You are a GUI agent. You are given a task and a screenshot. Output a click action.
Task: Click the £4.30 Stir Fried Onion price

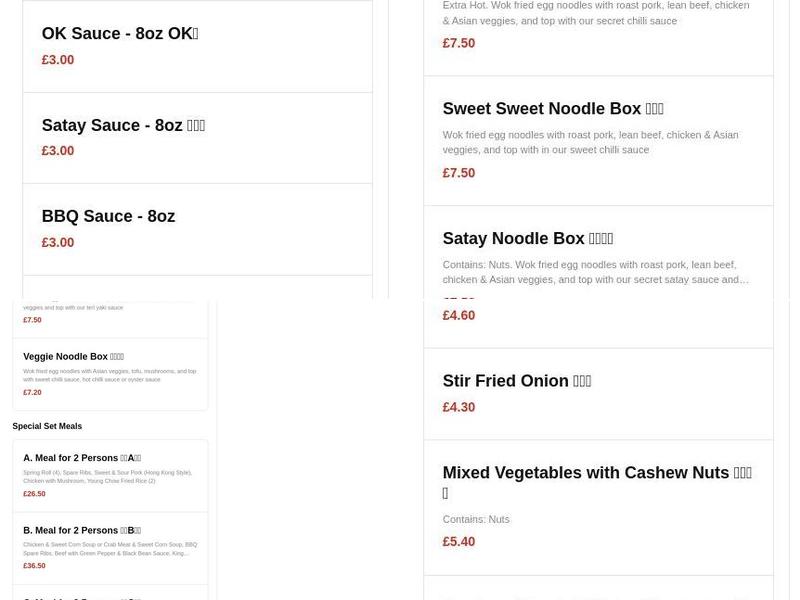tap(459, 407)
